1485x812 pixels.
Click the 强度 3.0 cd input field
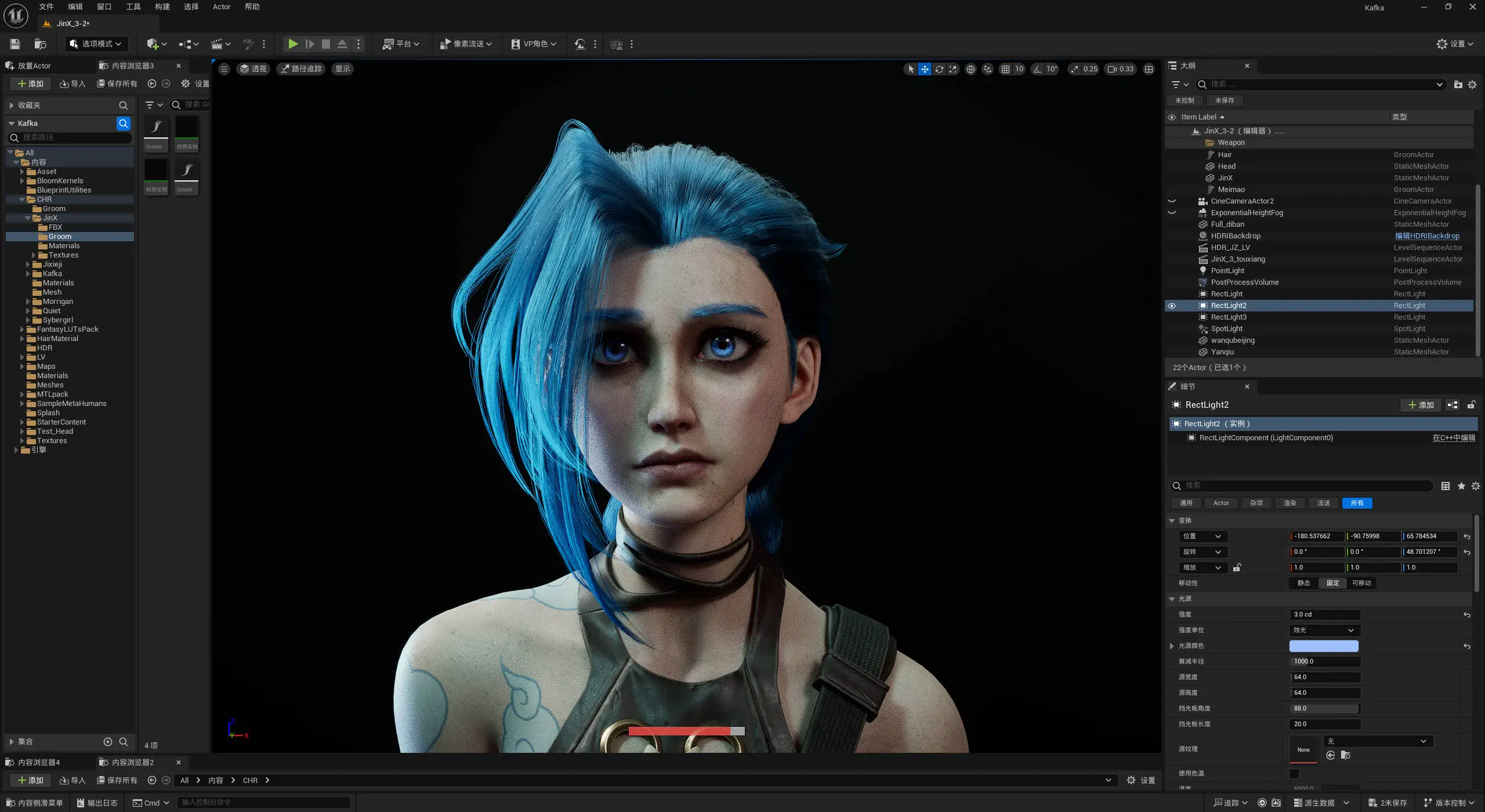pyautogui.click(x=1325, y=615)
